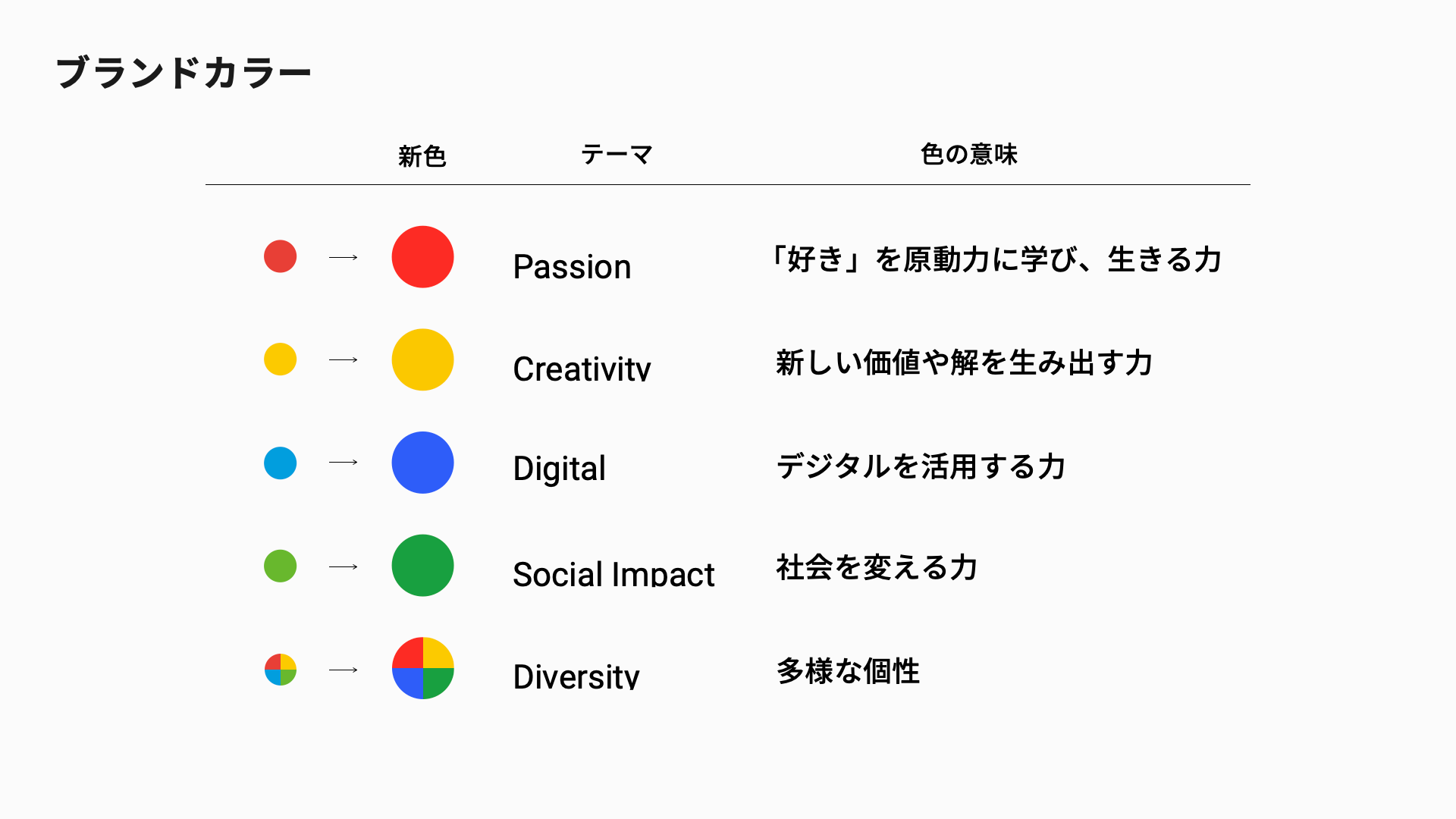The image size is (1456, 819).
Task: Select the Passion theme label
Action: tap(572, 267)
